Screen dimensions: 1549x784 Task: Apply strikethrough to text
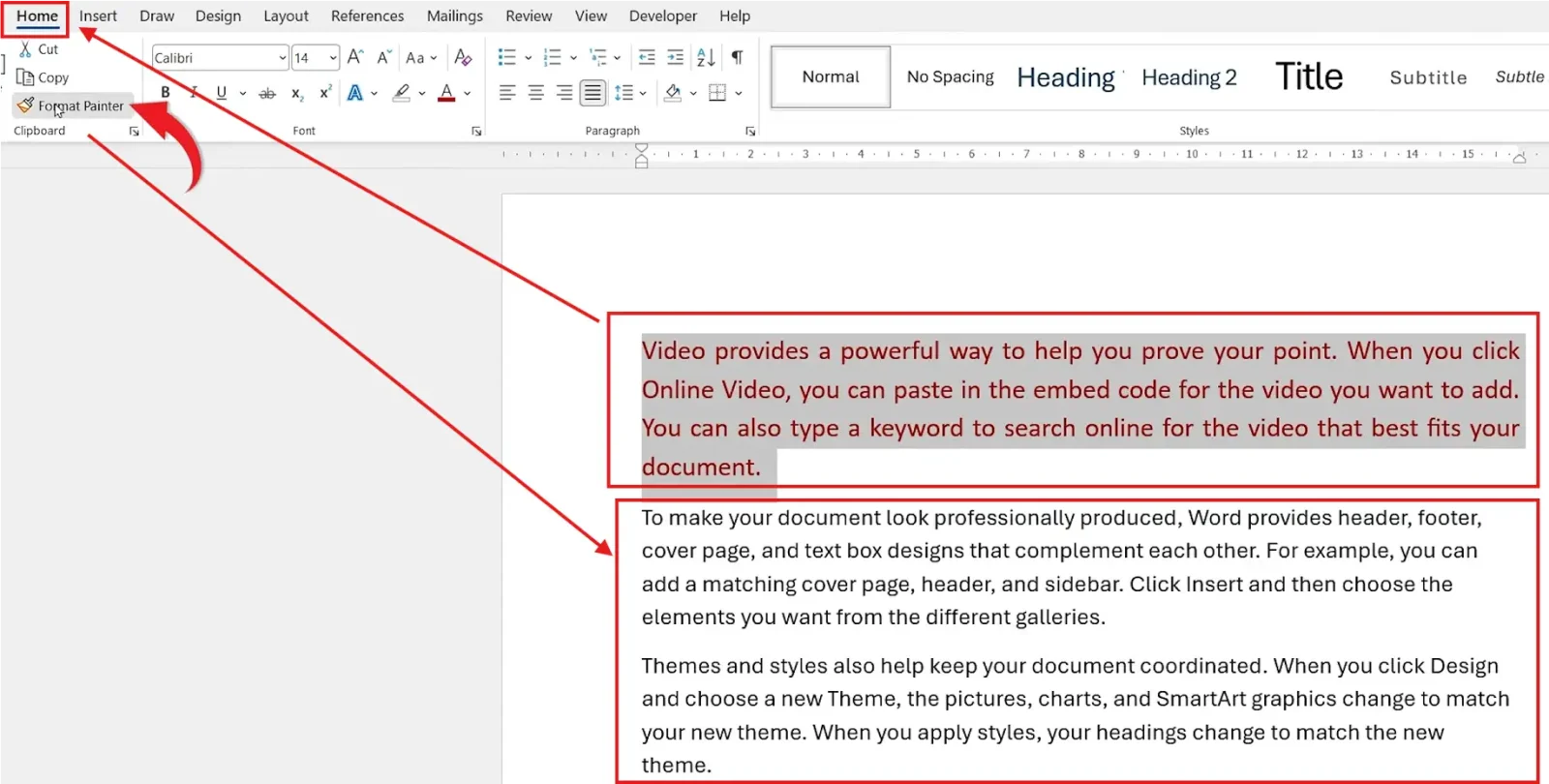click(x=267, y=93)
